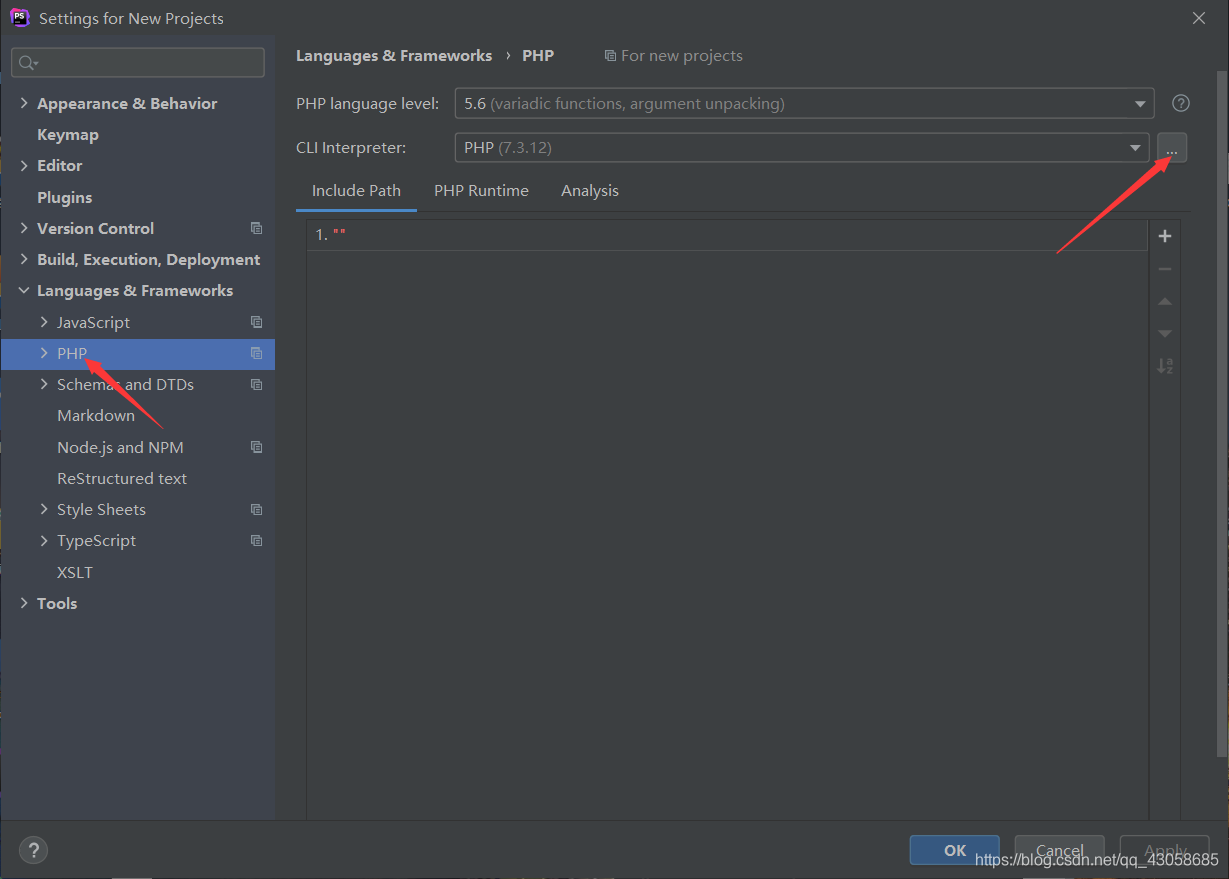Switch to Include Path tab
The height and width of the screenshot is (879, 1229).
pyautogui.click(x=356, y=190)
